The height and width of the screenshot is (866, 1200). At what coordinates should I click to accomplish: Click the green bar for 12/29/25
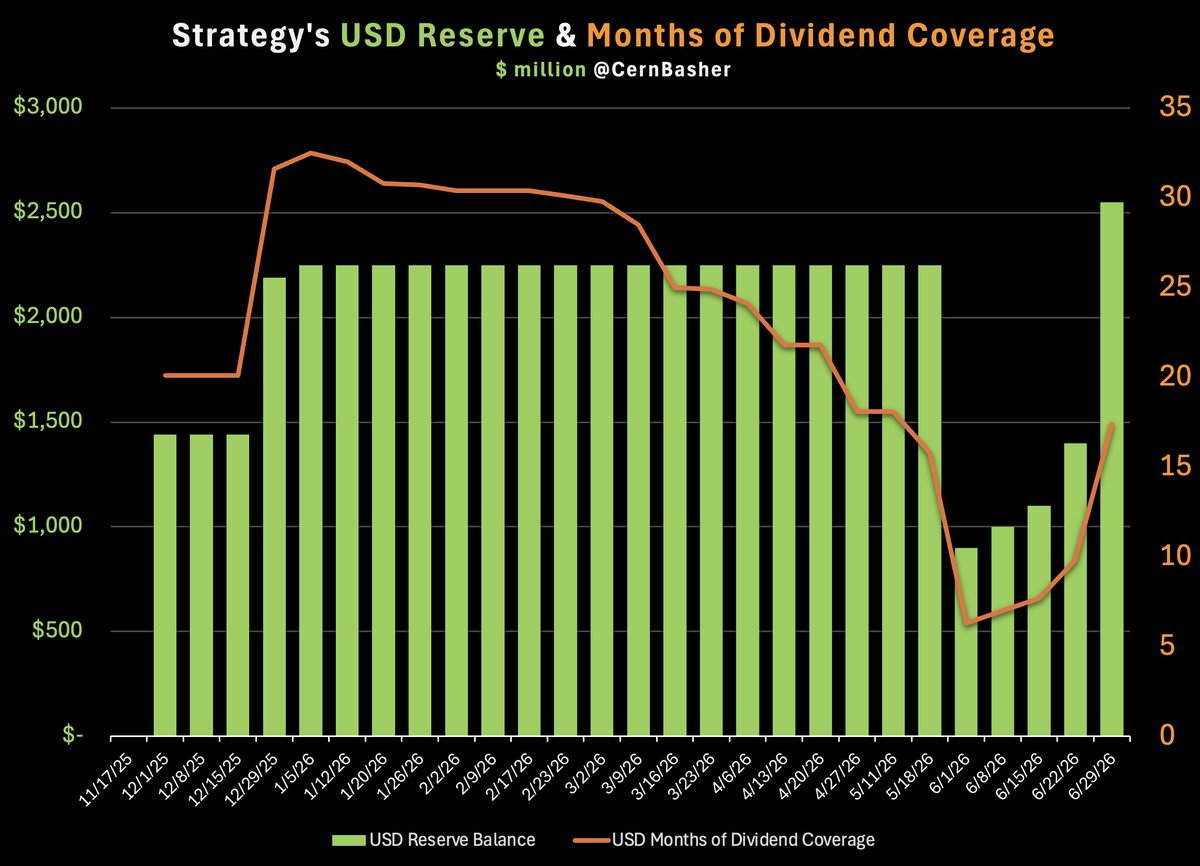coord(274,507)
